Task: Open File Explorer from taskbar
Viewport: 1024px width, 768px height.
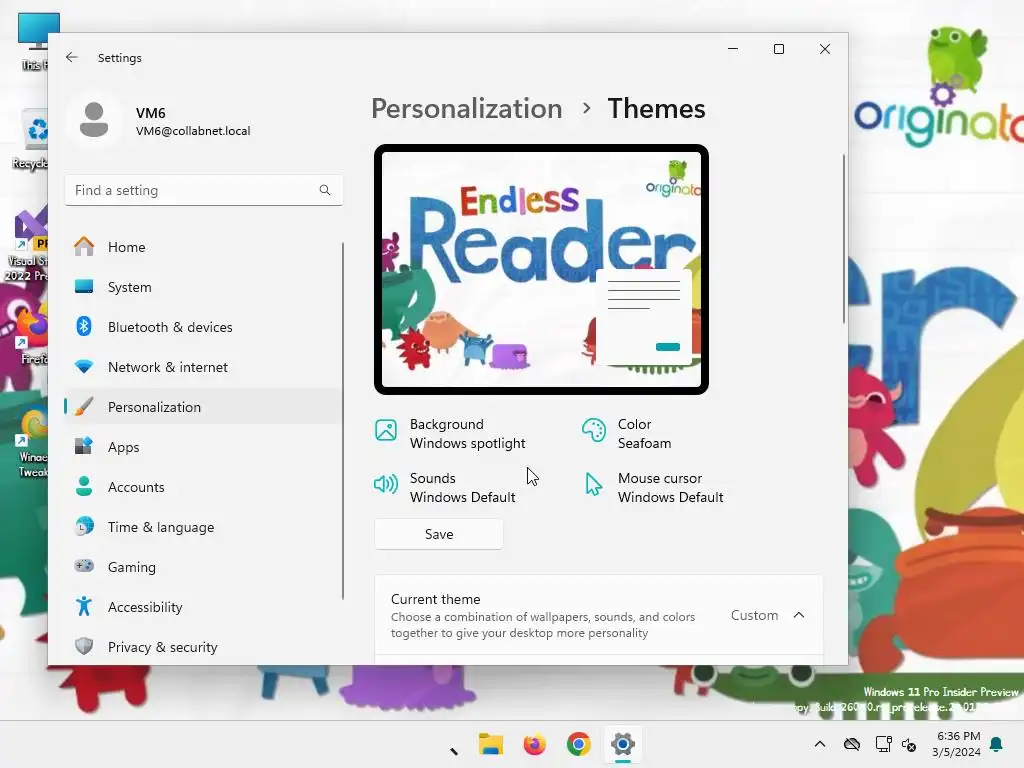Action: coord(490,744)
